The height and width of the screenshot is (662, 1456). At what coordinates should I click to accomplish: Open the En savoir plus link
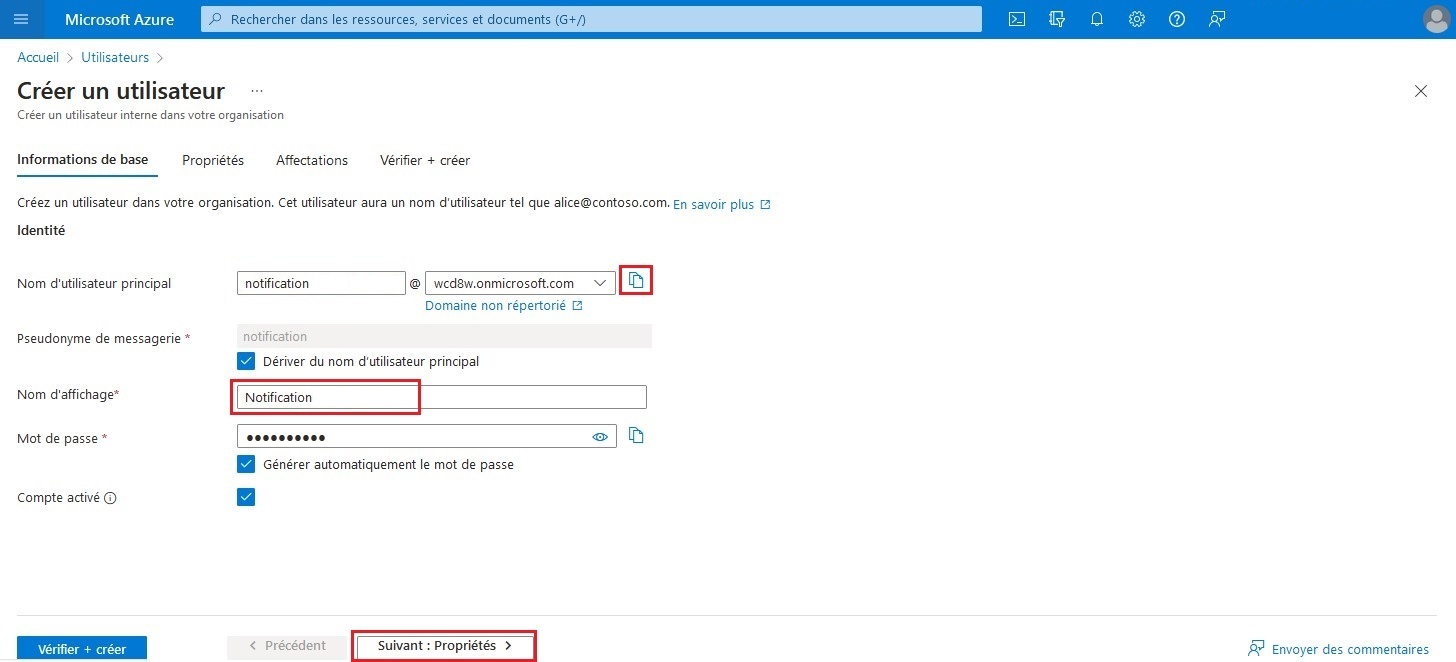pyautogui.click(x=722, y=204)
